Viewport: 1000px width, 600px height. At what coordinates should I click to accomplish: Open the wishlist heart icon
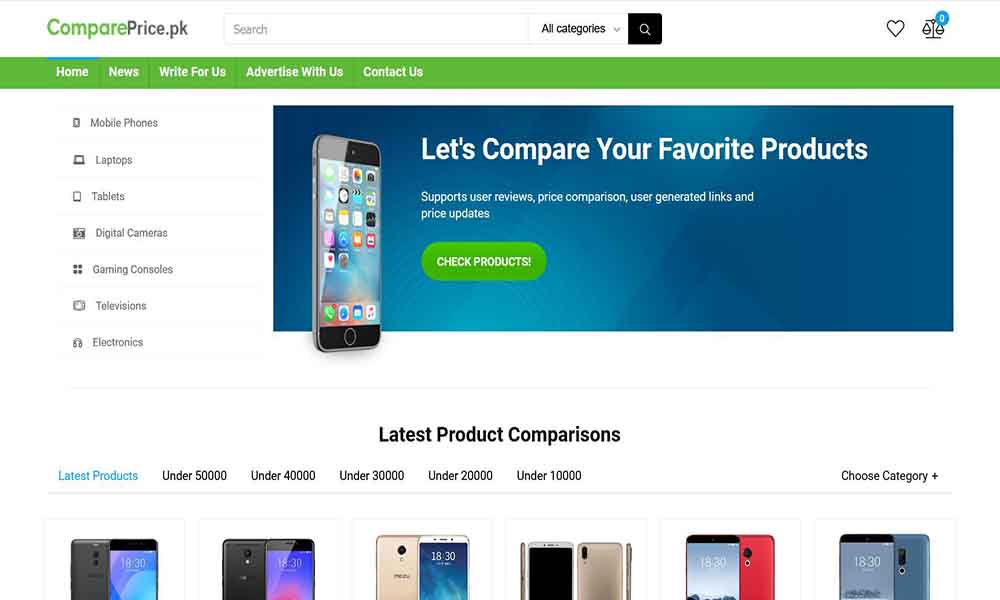(x=895, y=29)
